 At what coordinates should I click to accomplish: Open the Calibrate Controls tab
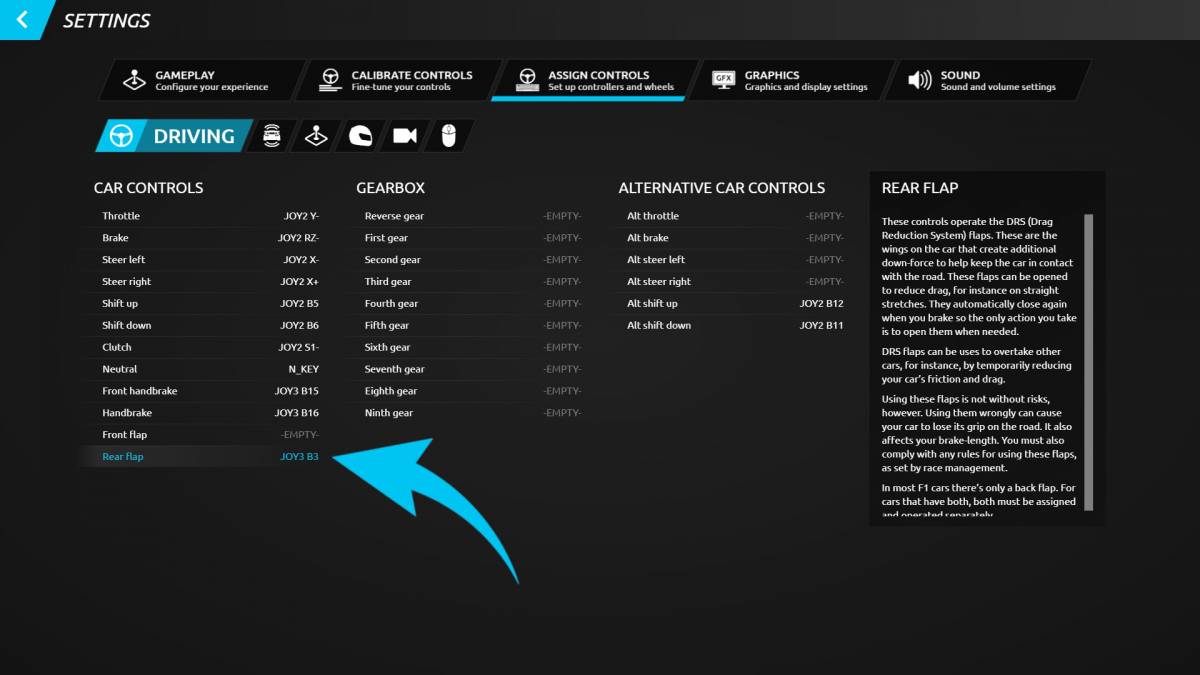coord(395,80)
